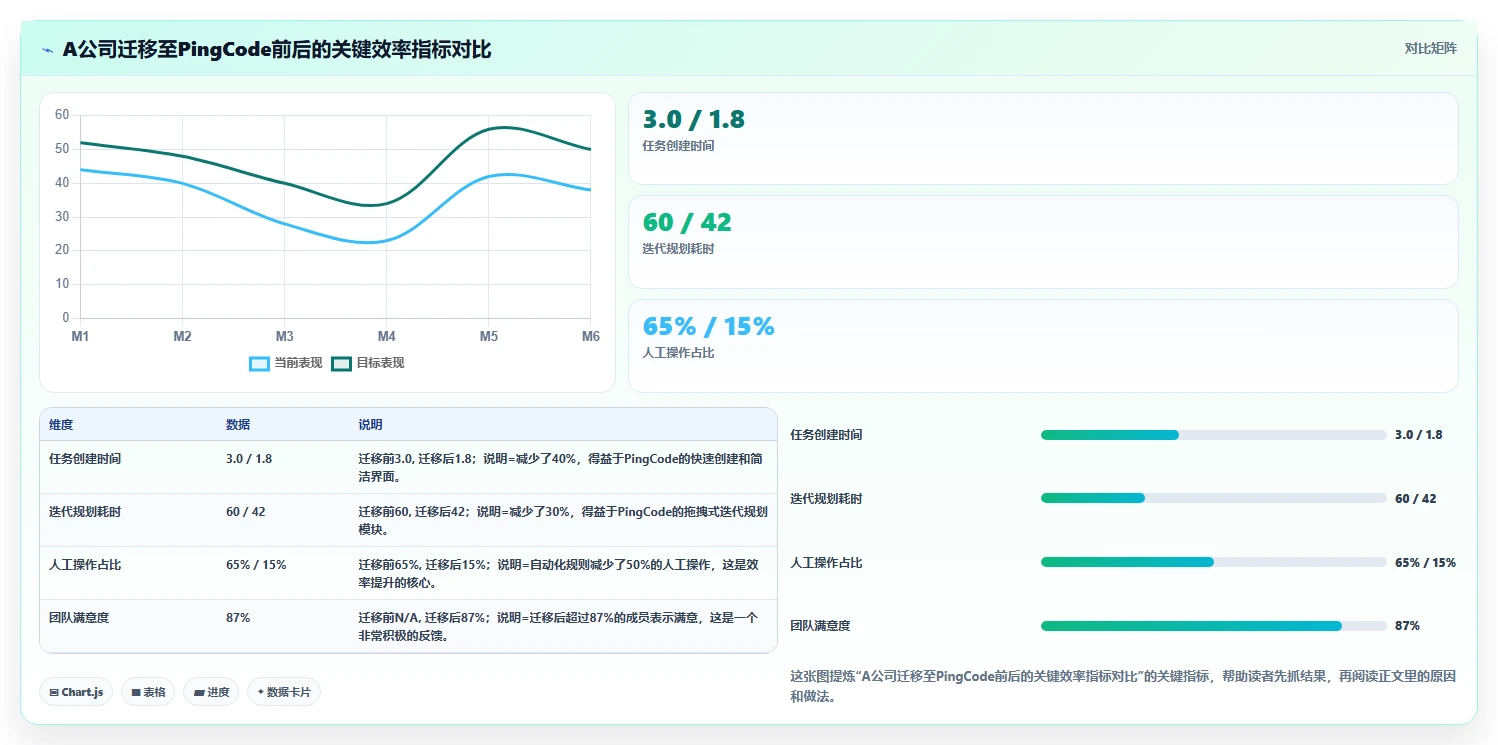Click the table description starting "迁移前65%, 迁移后15%"
Image resolution: width=1498 pixels, height=745 pixels.
[x=561, y=573]
